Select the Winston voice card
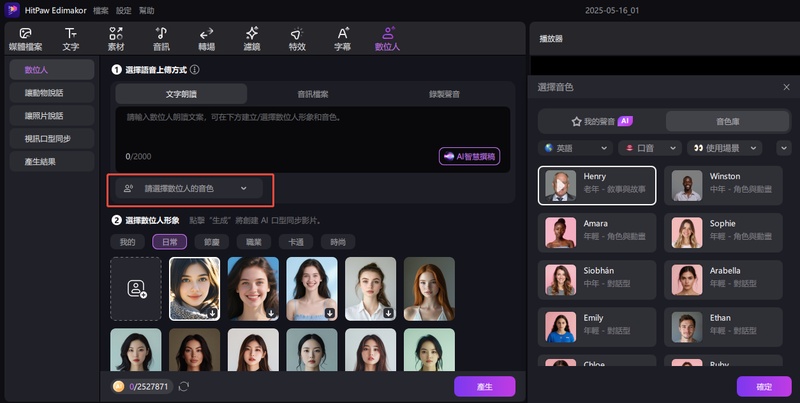Viewport: 800px width, 403px height. click(x=723, y=185)
